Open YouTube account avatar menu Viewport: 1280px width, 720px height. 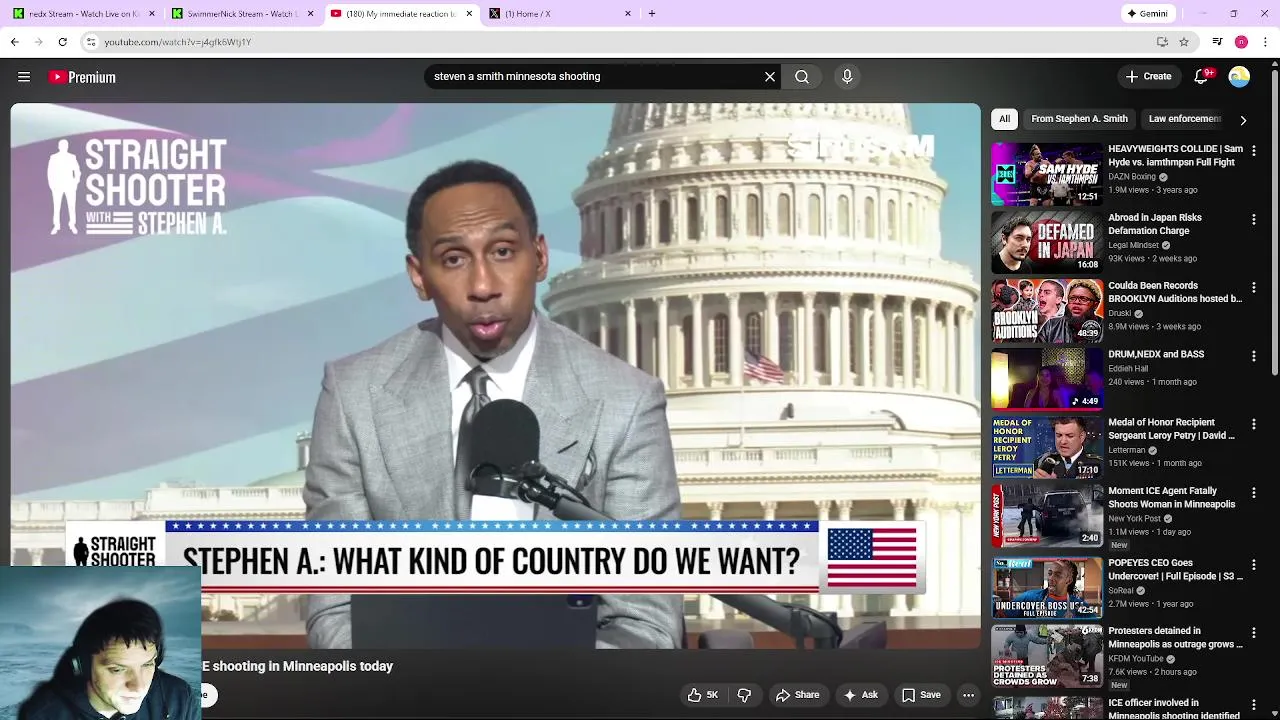click(x=1239, y=76)
